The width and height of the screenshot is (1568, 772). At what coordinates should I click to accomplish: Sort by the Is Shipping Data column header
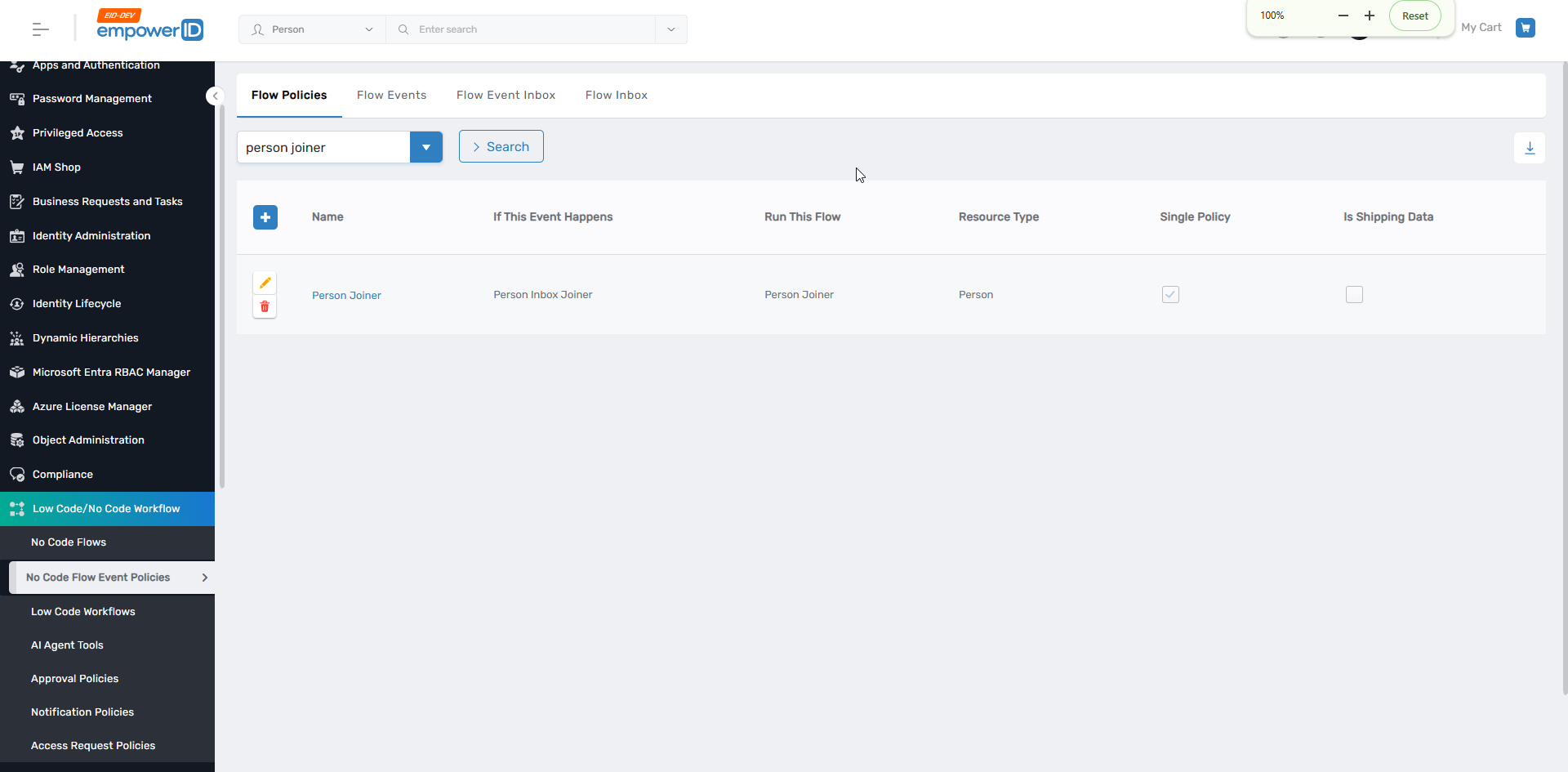(1388, 217)
